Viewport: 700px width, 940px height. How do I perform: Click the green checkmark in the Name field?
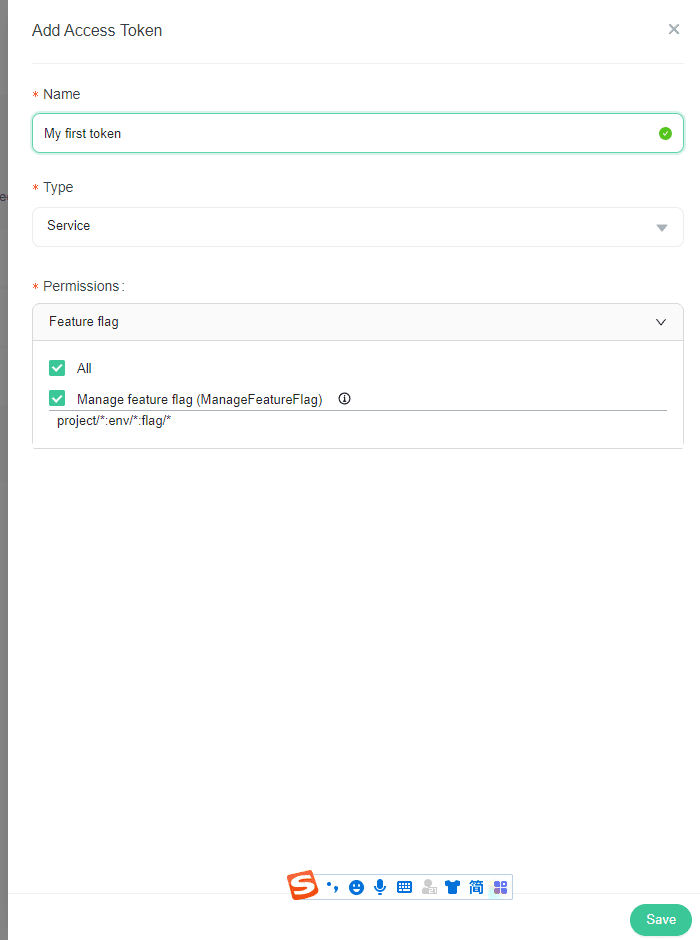(x=666, y=133)
